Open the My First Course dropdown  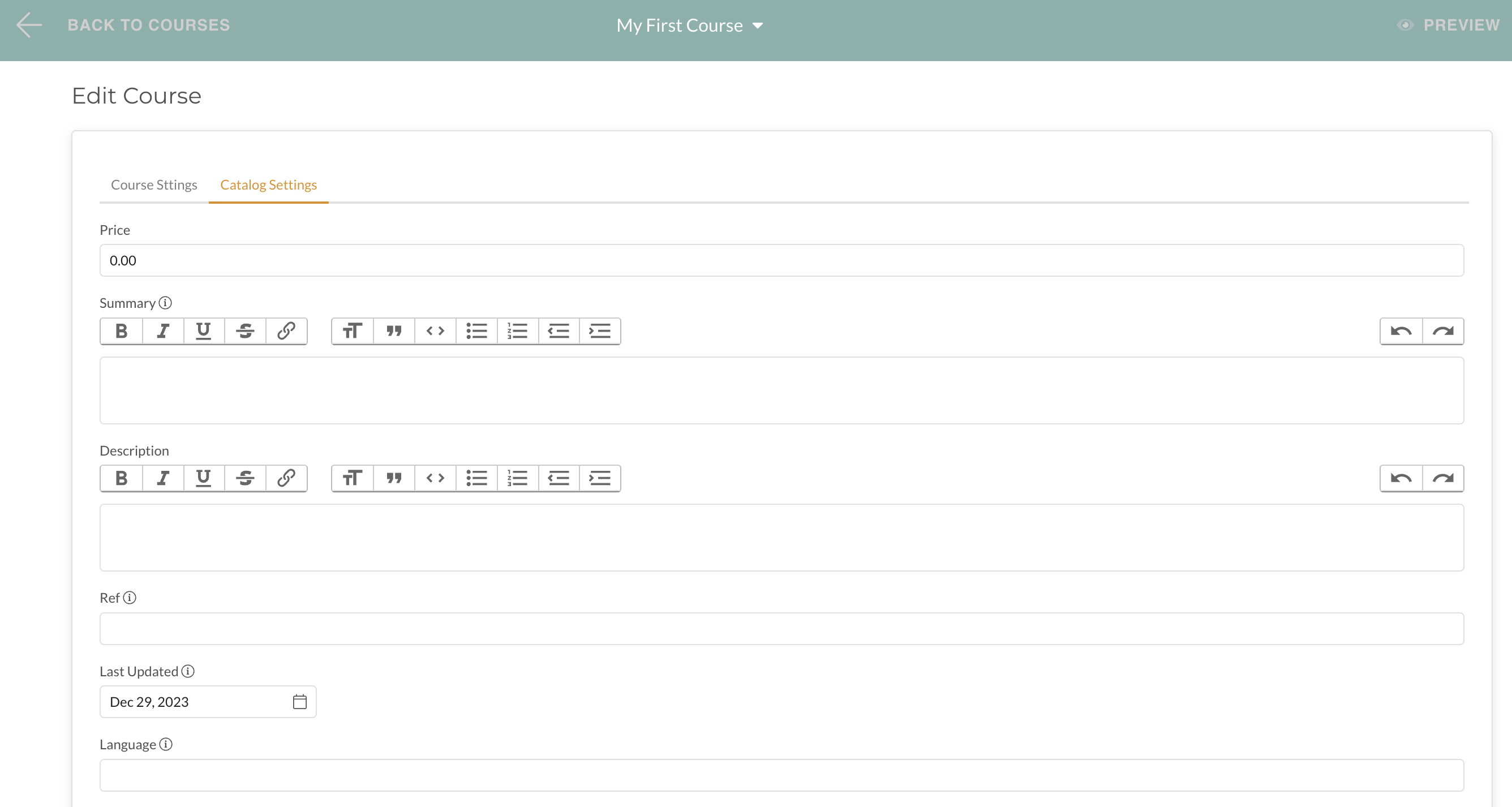(759, 25)
